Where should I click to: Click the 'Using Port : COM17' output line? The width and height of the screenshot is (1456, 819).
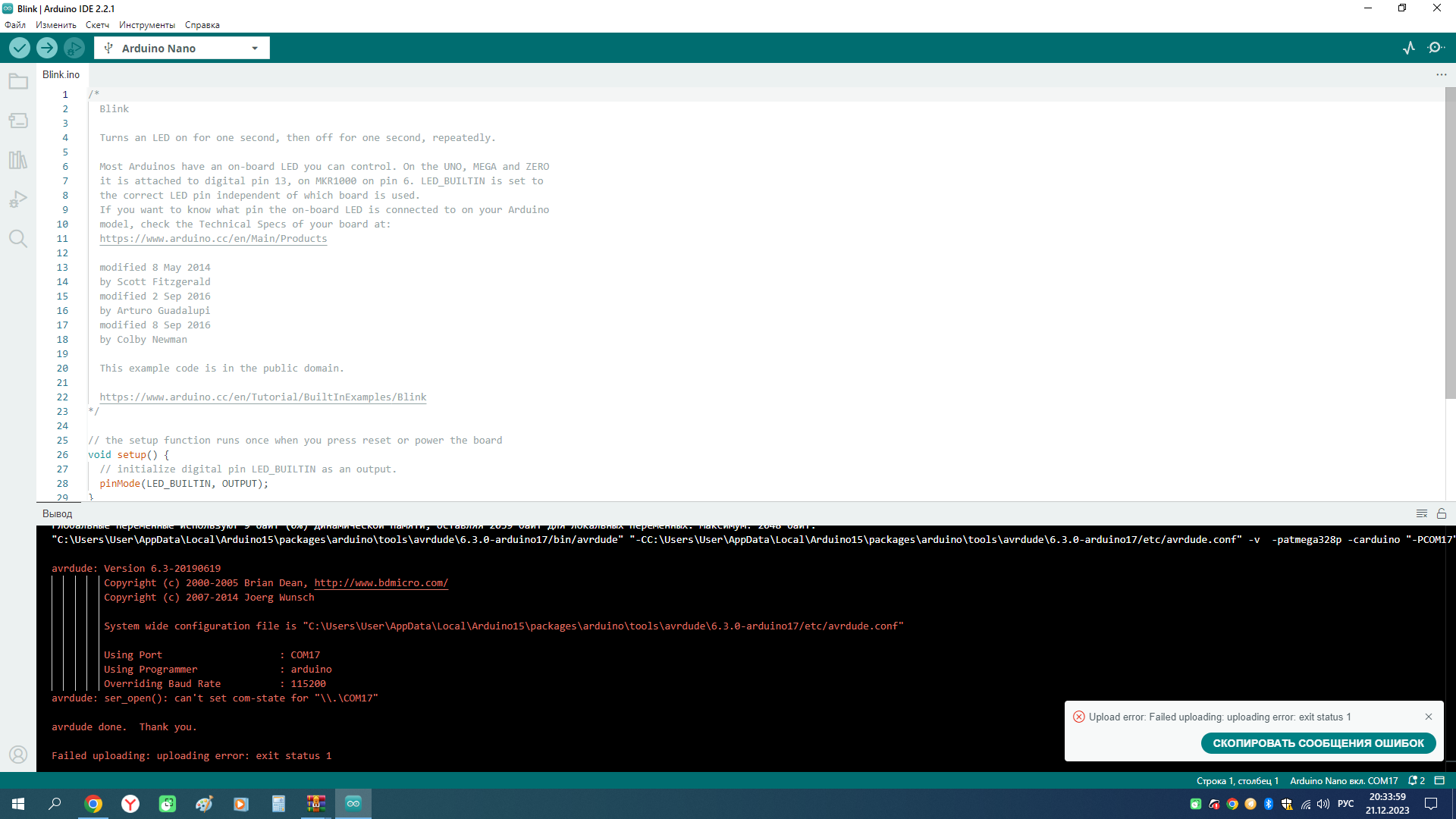coord(212,654)
